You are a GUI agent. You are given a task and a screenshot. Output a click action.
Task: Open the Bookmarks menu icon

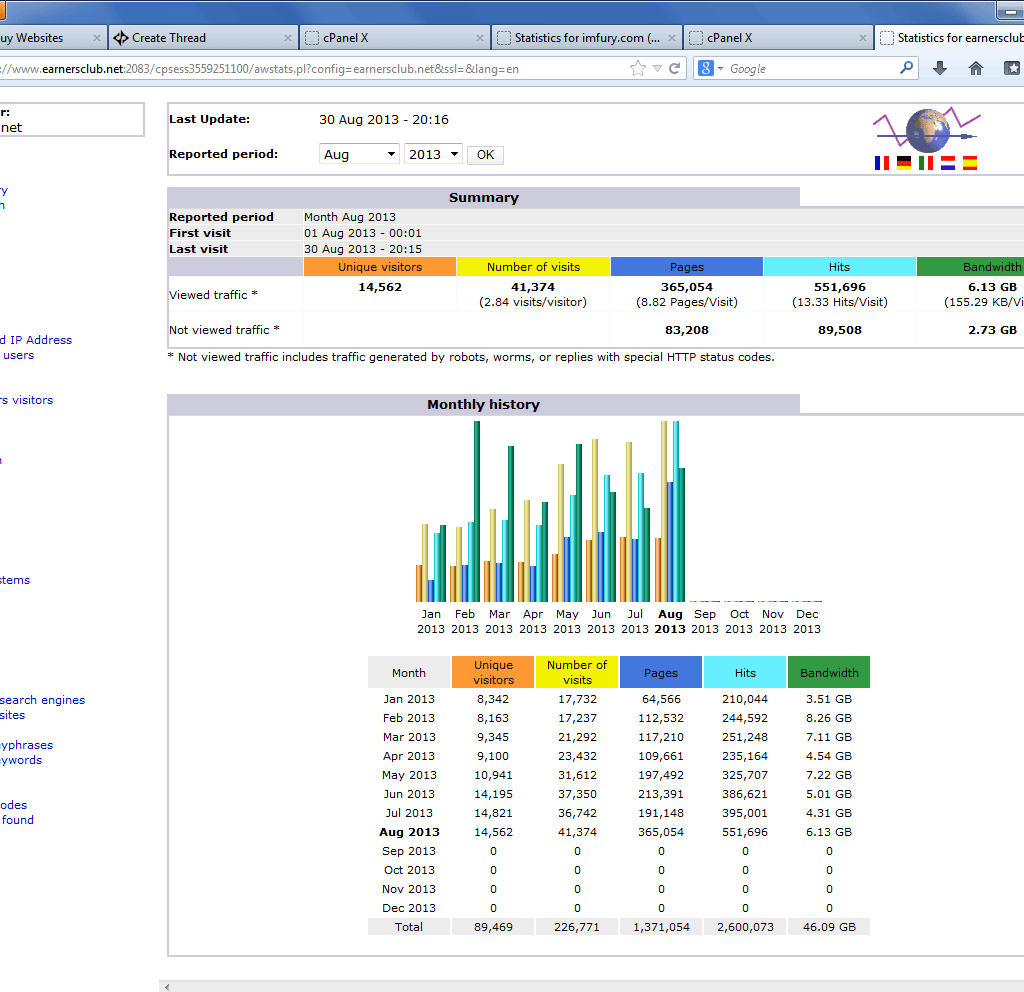1012,68
